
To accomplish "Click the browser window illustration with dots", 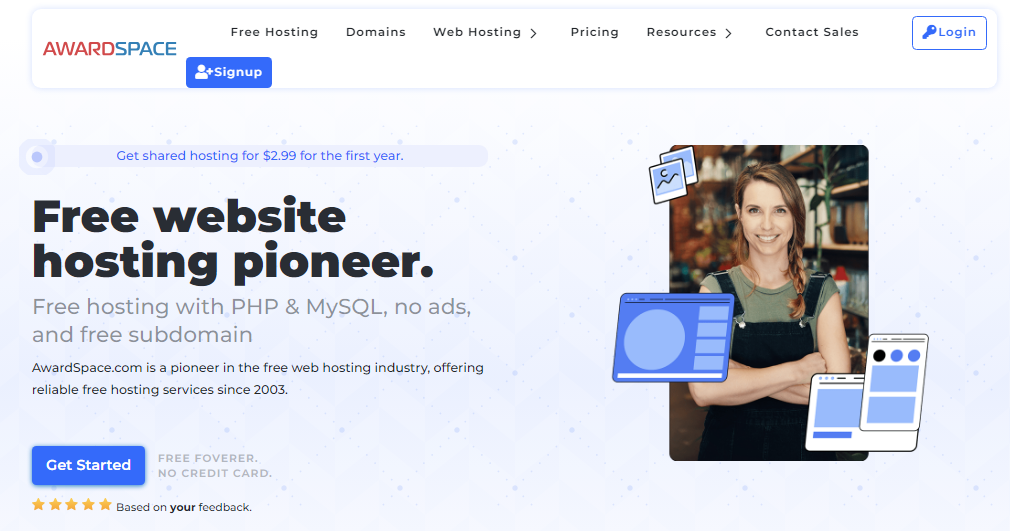I will point(894,383).
